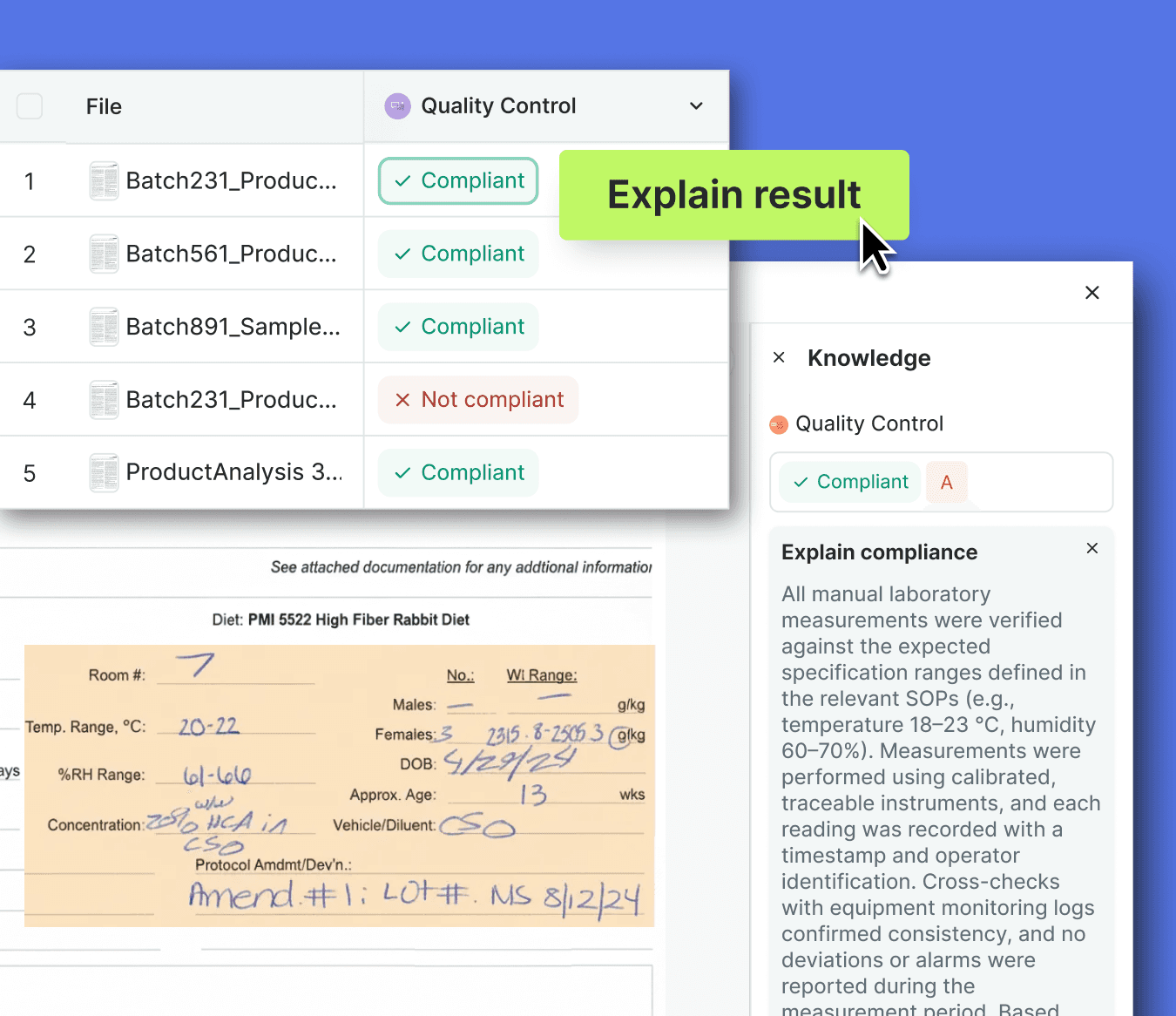Close the Knowledge section with its X
This screenshot has width=1176, height=1016.
(779, 357)
